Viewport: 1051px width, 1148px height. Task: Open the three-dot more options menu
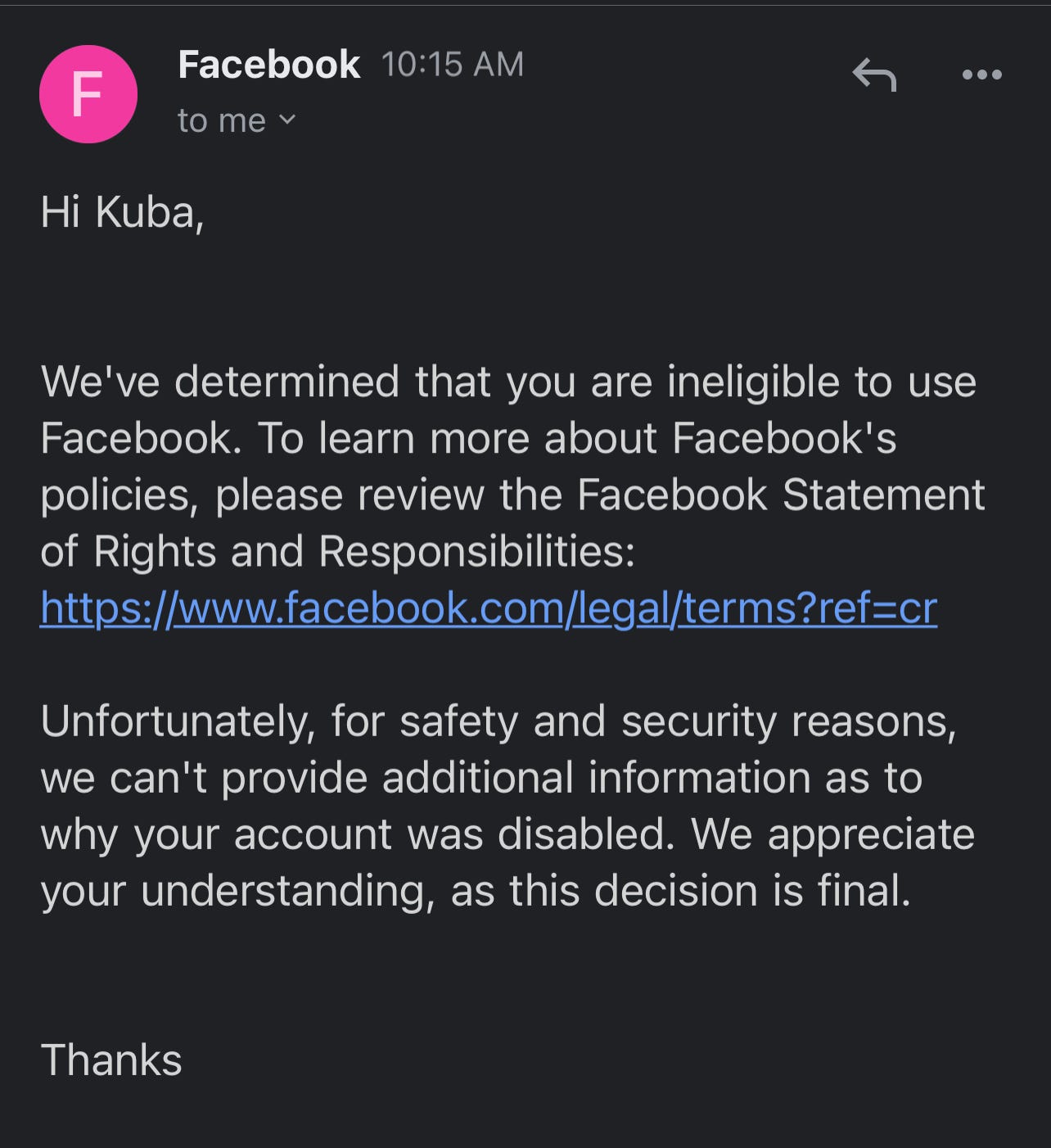pos(981,75)
